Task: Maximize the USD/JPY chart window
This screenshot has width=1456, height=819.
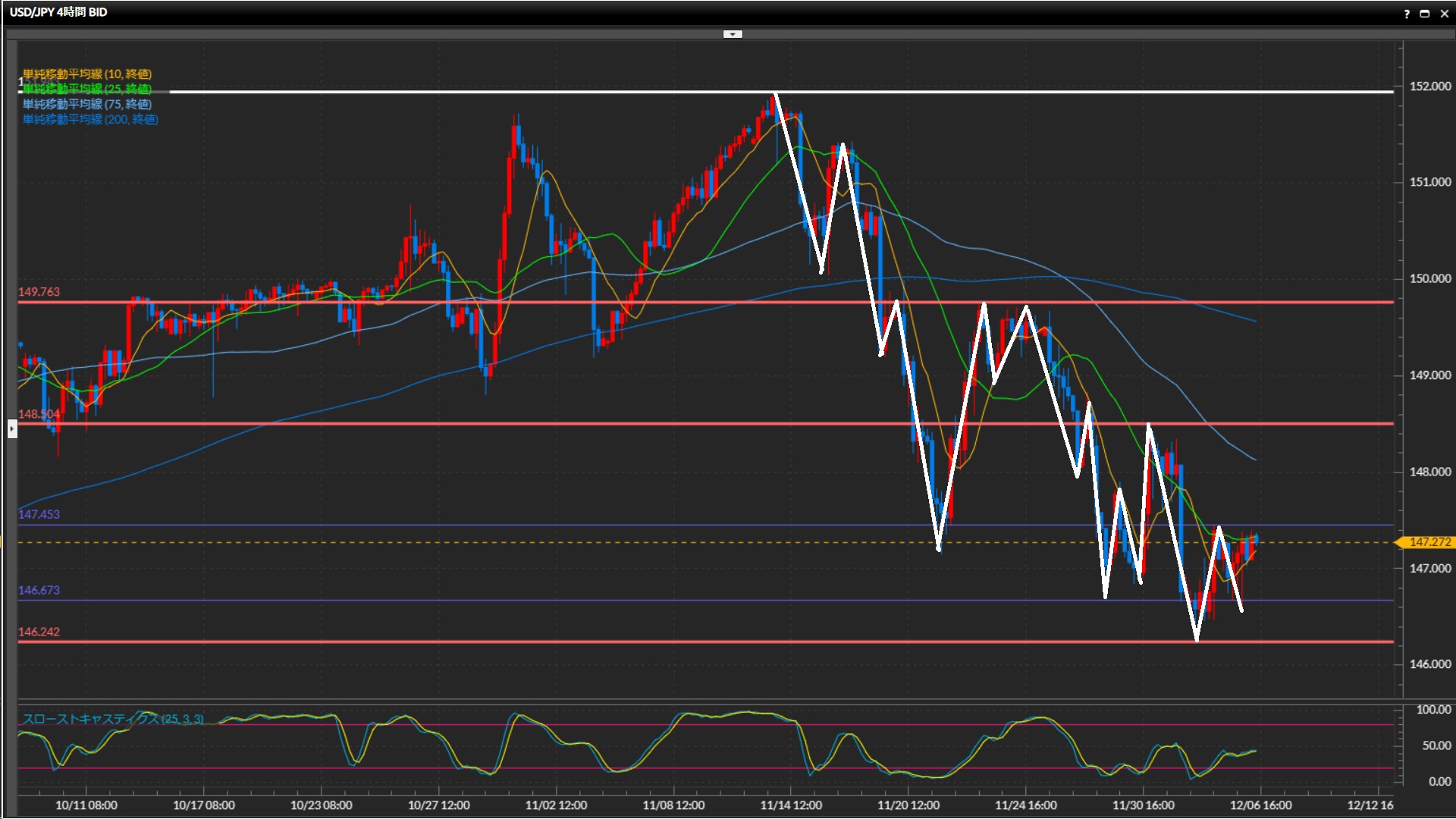Action: [x=1425, y=13]
